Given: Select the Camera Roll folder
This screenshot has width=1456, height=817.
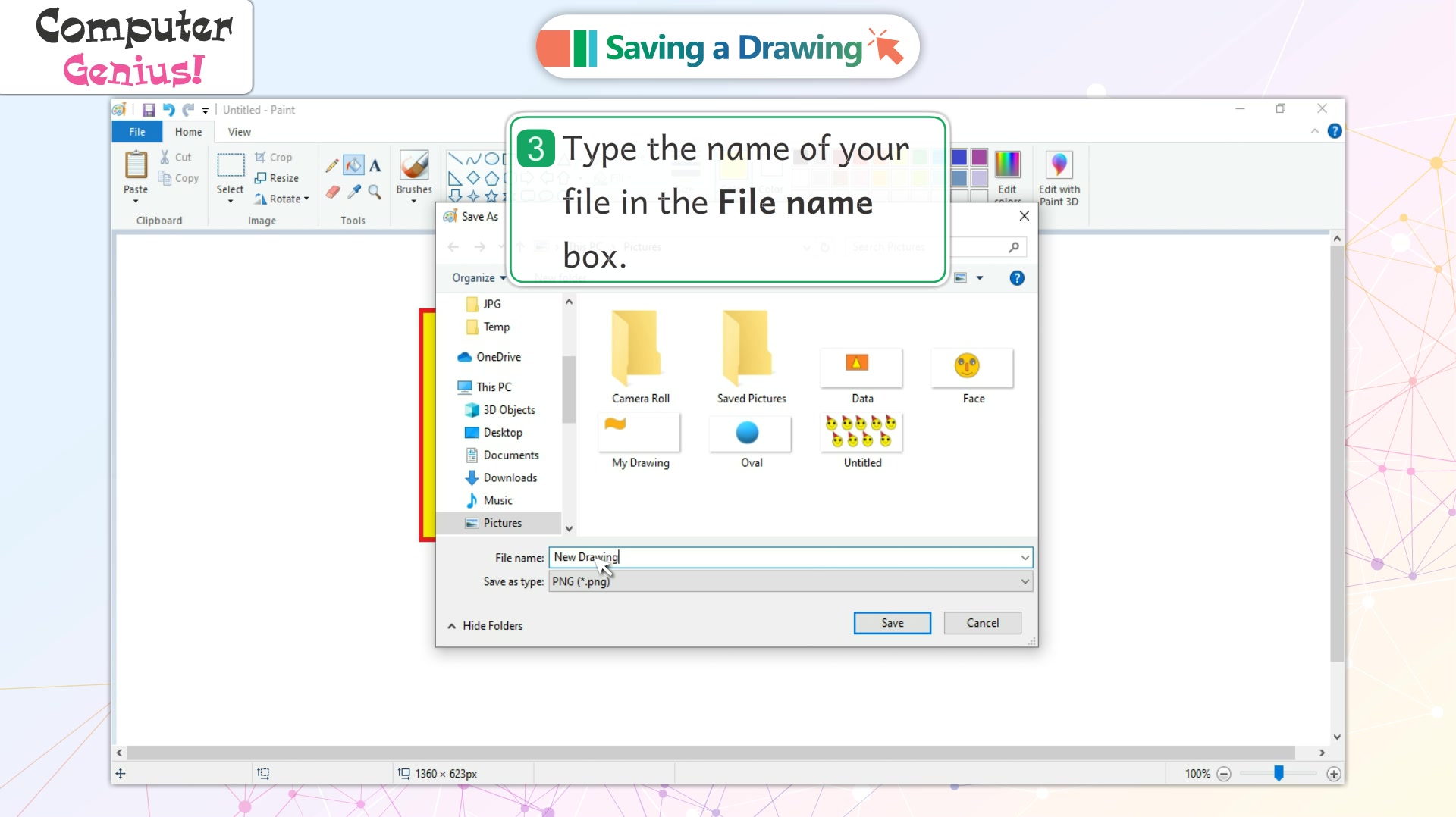Looking at the screenshot, I should click(640, 356).
